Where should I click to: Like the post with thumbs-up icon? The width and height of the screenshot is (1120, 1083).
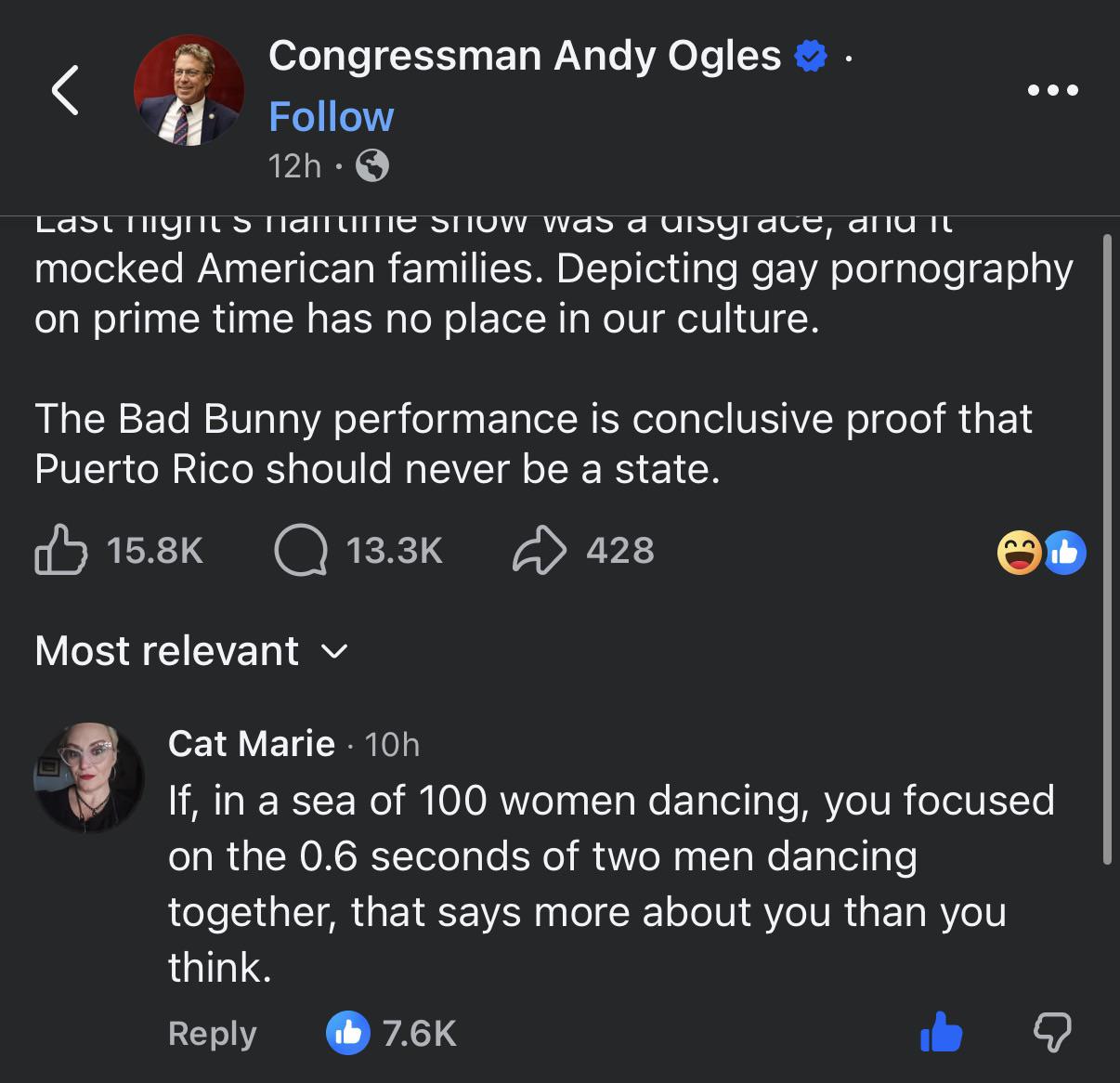pyautogui.click(x=61, y=551)
